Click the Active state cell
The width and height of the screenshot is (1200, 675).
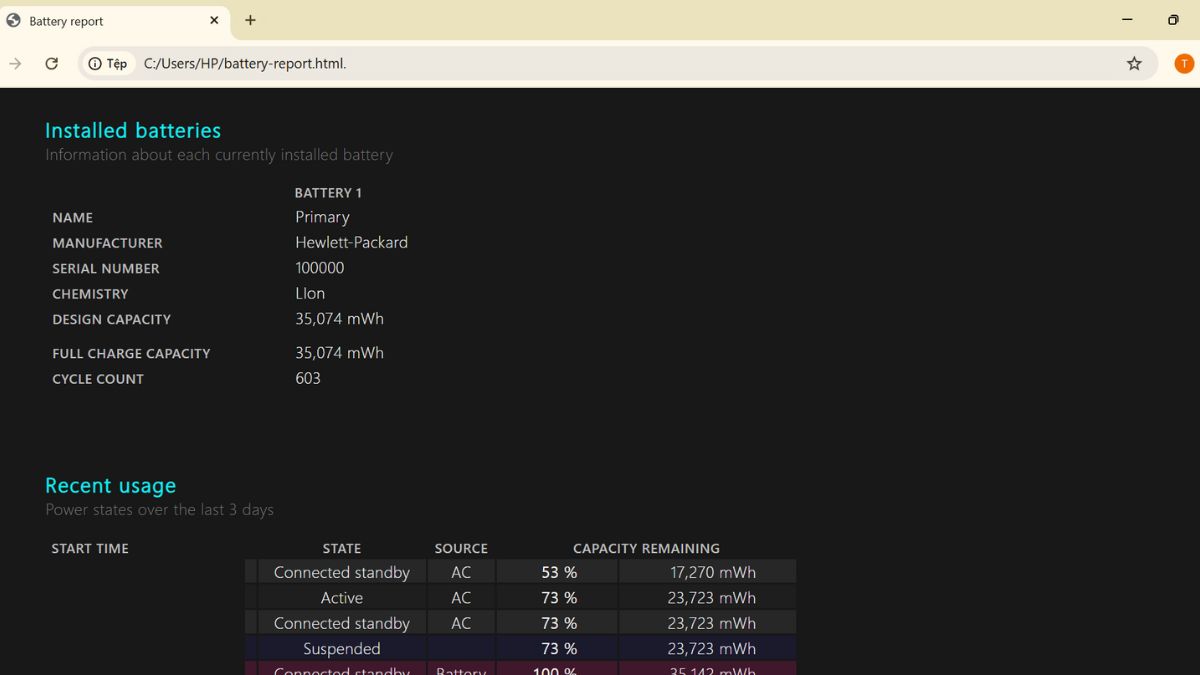(342, 598)
